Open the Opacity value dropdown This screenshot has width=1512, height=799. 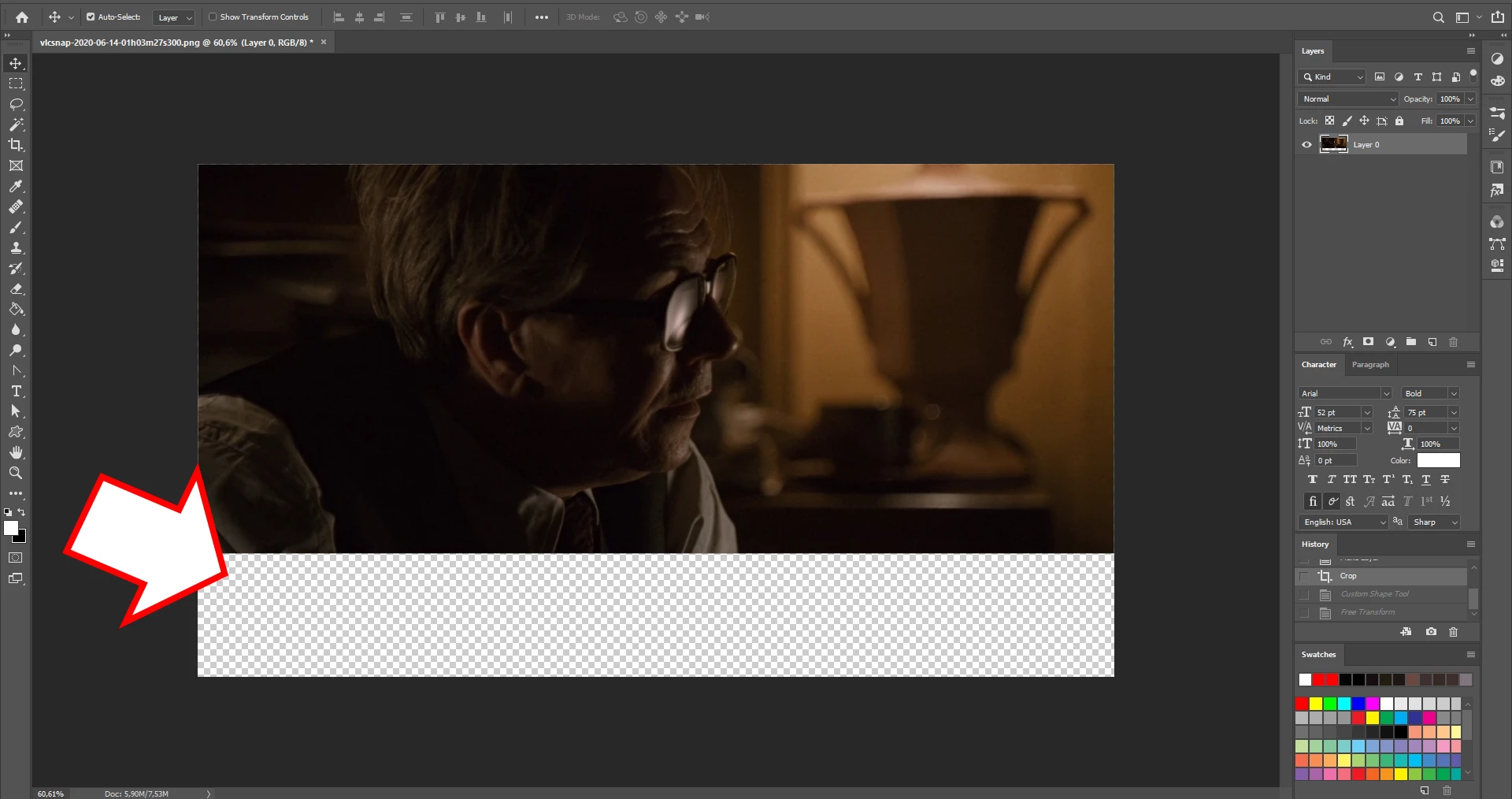pyautogui.click(x=1470, y=98)
